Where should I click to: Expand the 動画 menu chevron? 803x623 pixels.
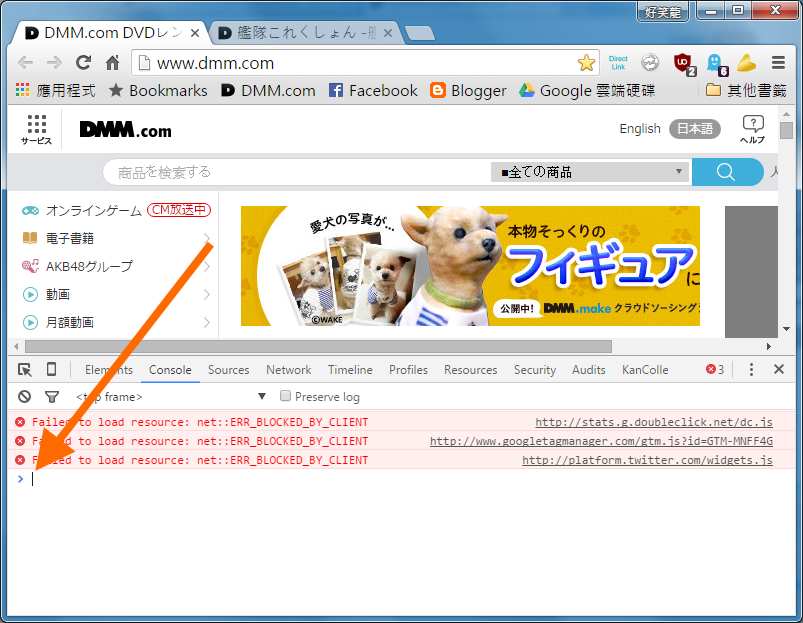(x=206, y=294)
